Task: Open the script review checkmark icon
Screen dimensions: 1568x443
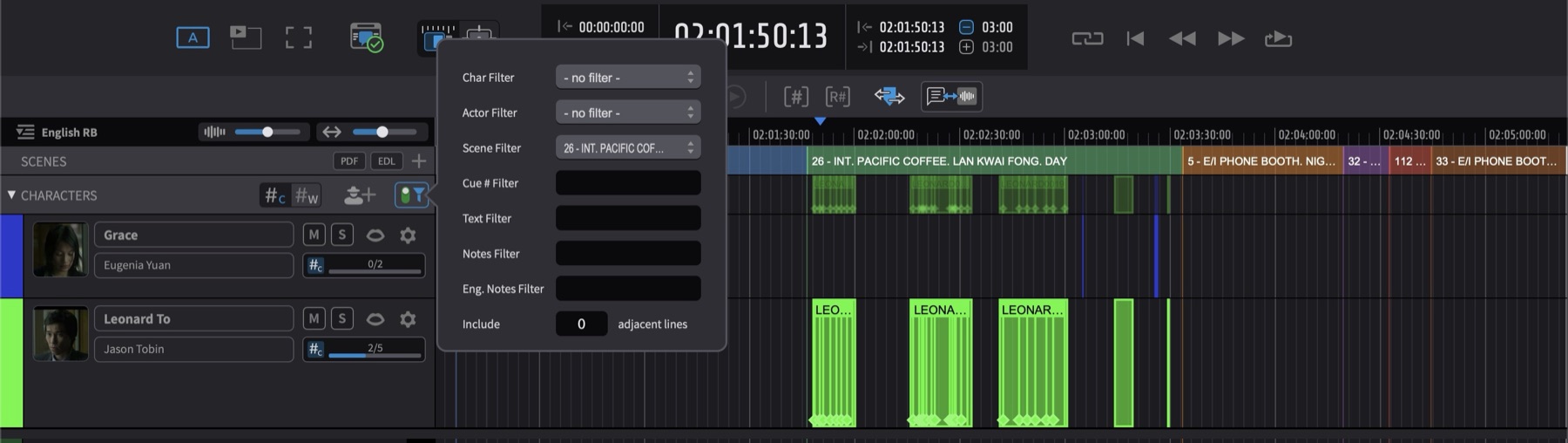Action: [x=366, y=37]
